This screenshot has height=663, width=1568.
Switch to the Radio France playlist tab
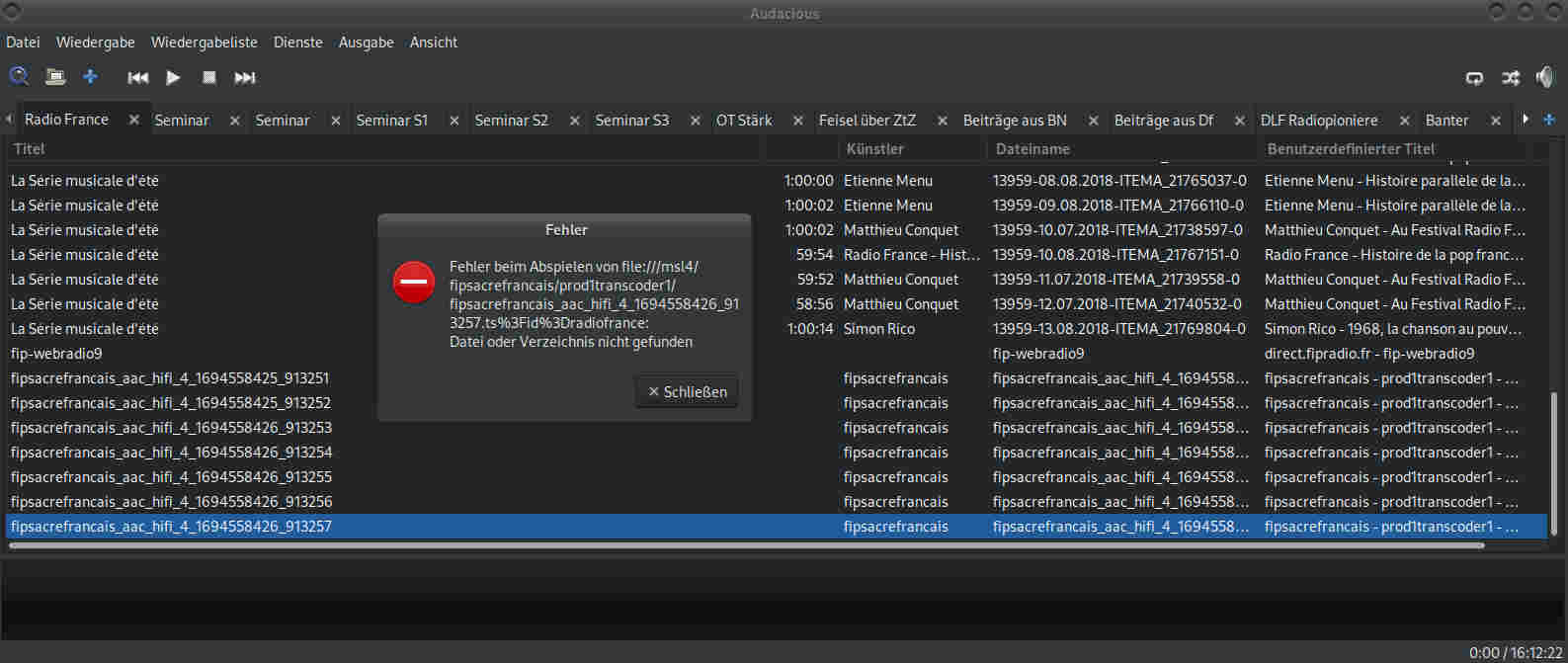[x=66, y=120]
